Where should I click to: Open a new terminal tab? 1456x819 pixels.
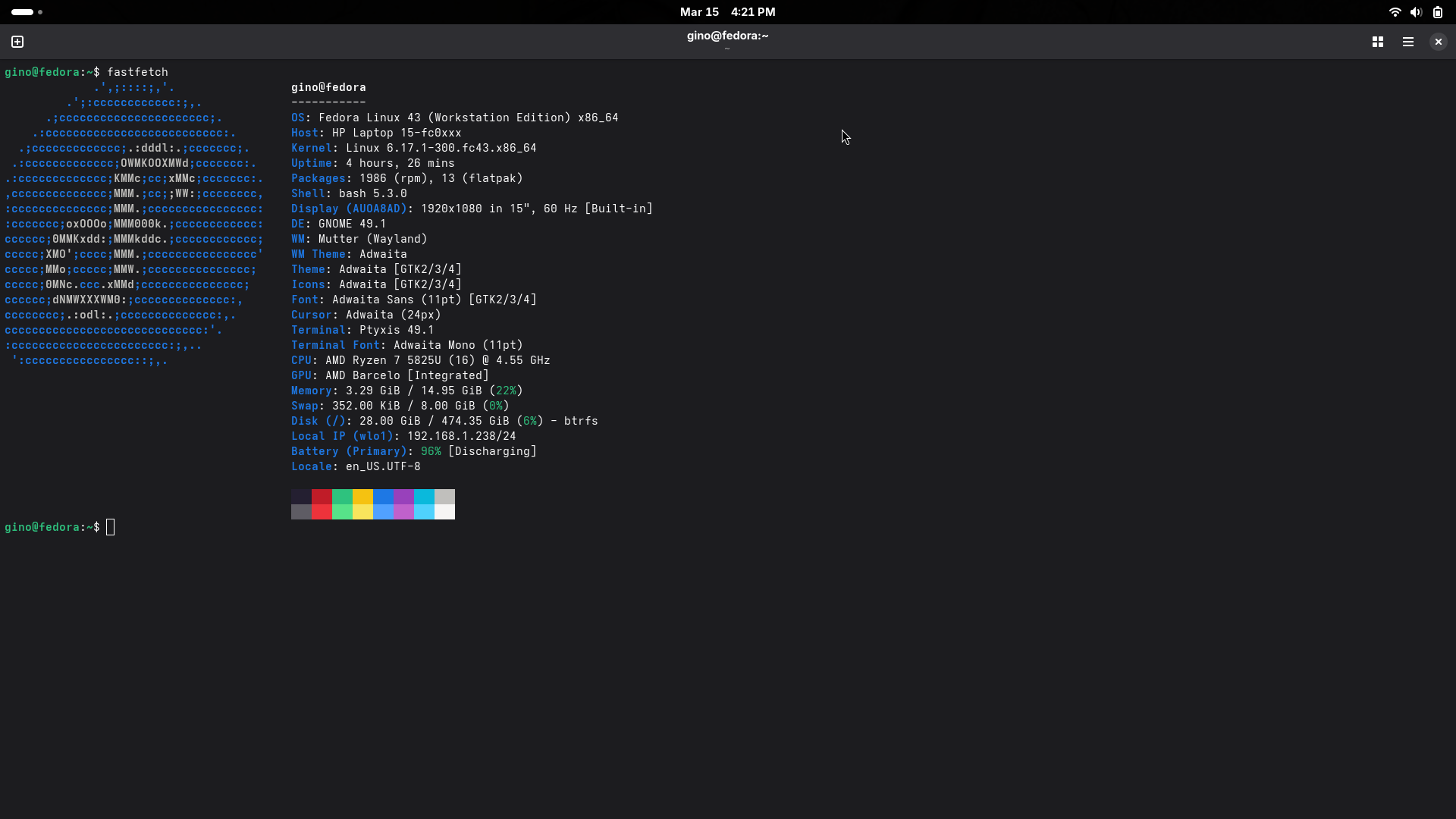[x=17, y=42]
